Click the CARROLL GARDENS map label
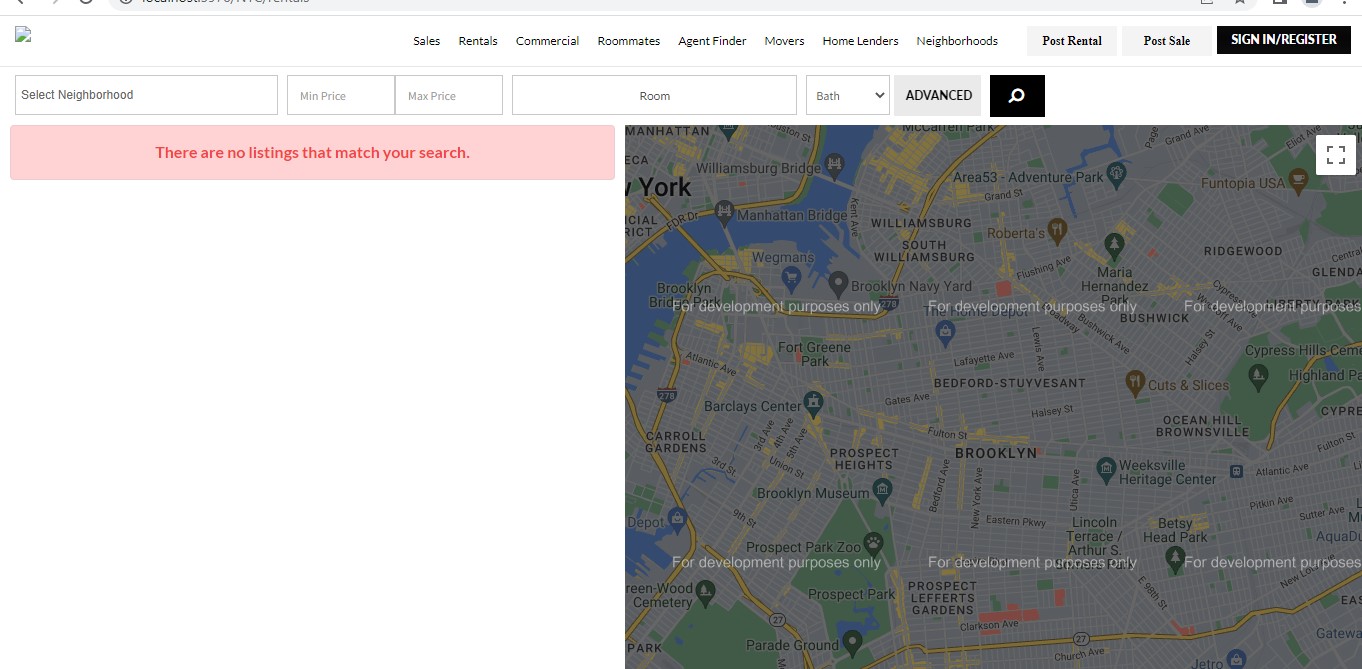The height and width of the screenshot is (669, 1362). (675, 442)
